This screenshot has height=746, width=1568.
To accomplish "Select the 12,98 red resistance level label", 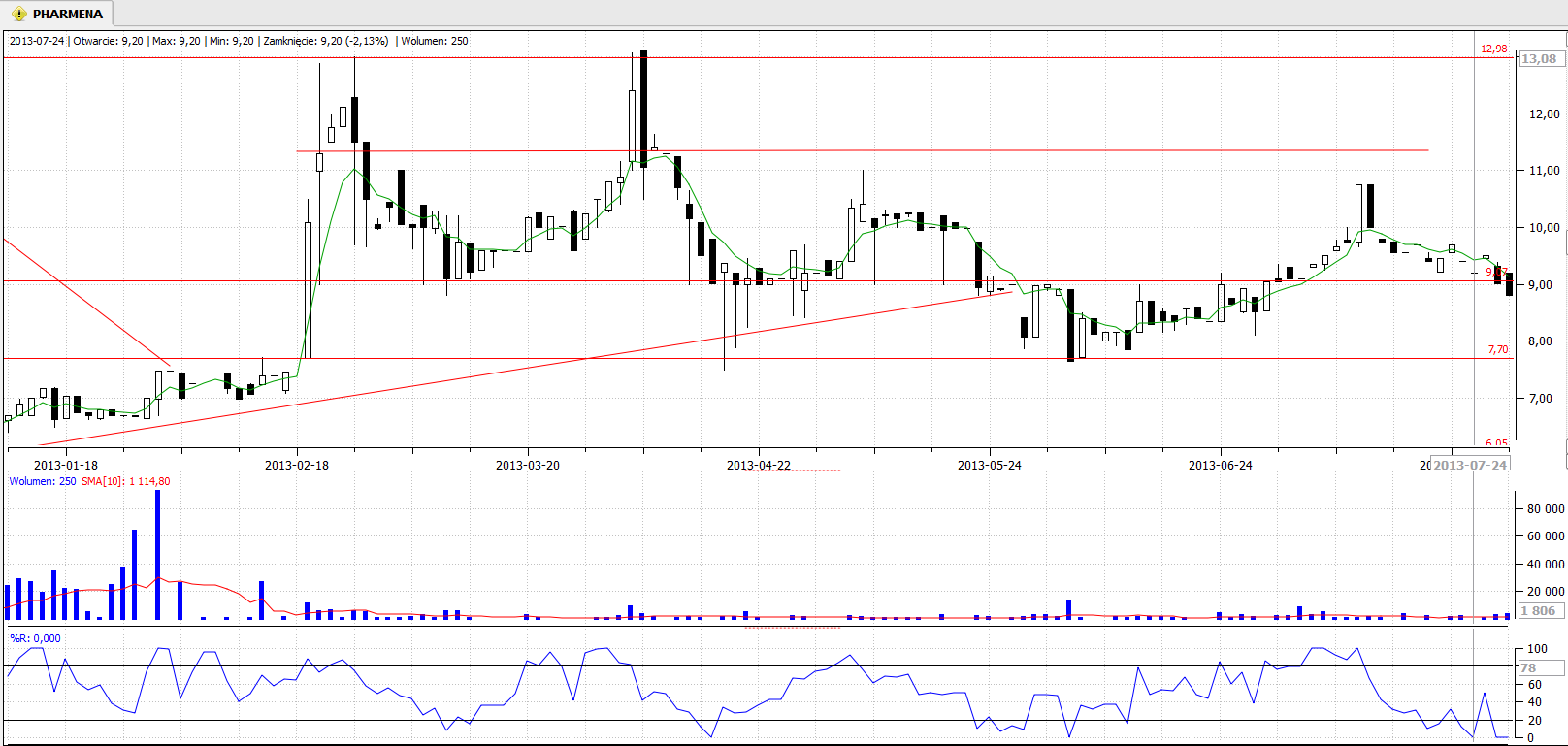I will 1493,49.
